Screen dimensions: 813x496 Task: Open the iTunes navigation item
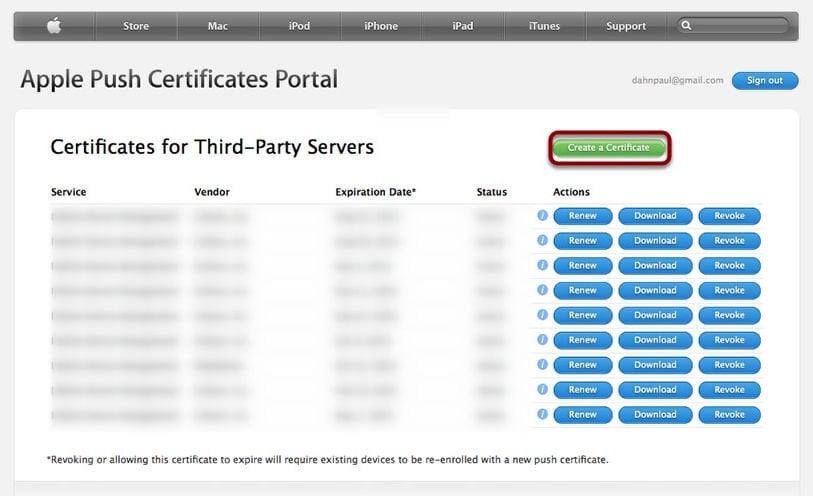click(544, 26)
